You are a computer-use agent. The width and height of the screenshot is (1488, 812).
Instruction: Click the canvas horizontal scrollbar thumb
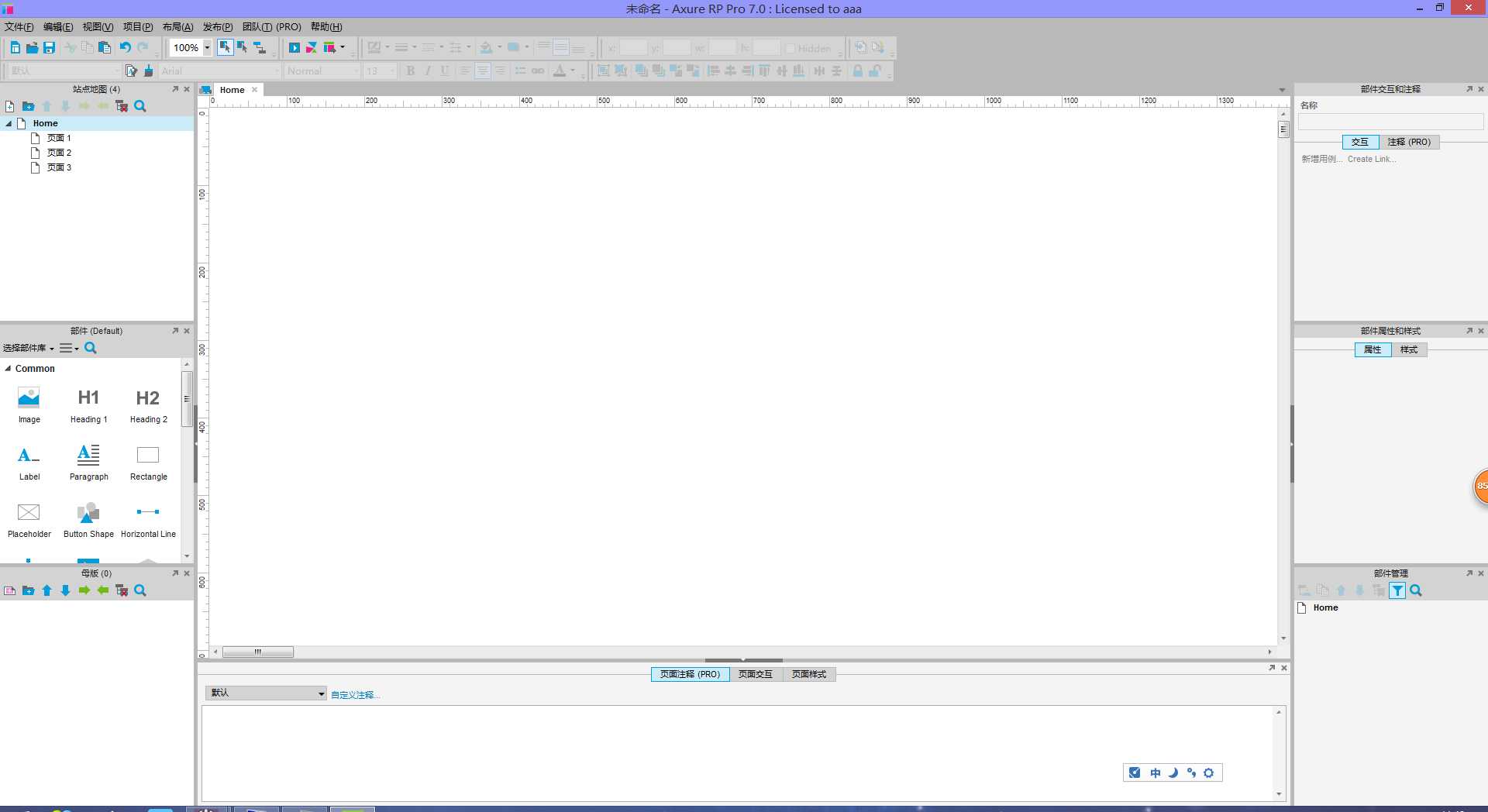pos(258,652)
